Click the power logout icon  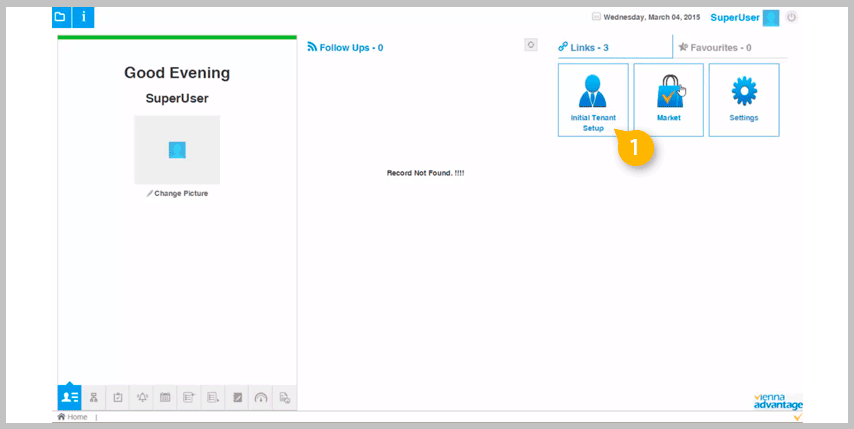coord(792,17)
